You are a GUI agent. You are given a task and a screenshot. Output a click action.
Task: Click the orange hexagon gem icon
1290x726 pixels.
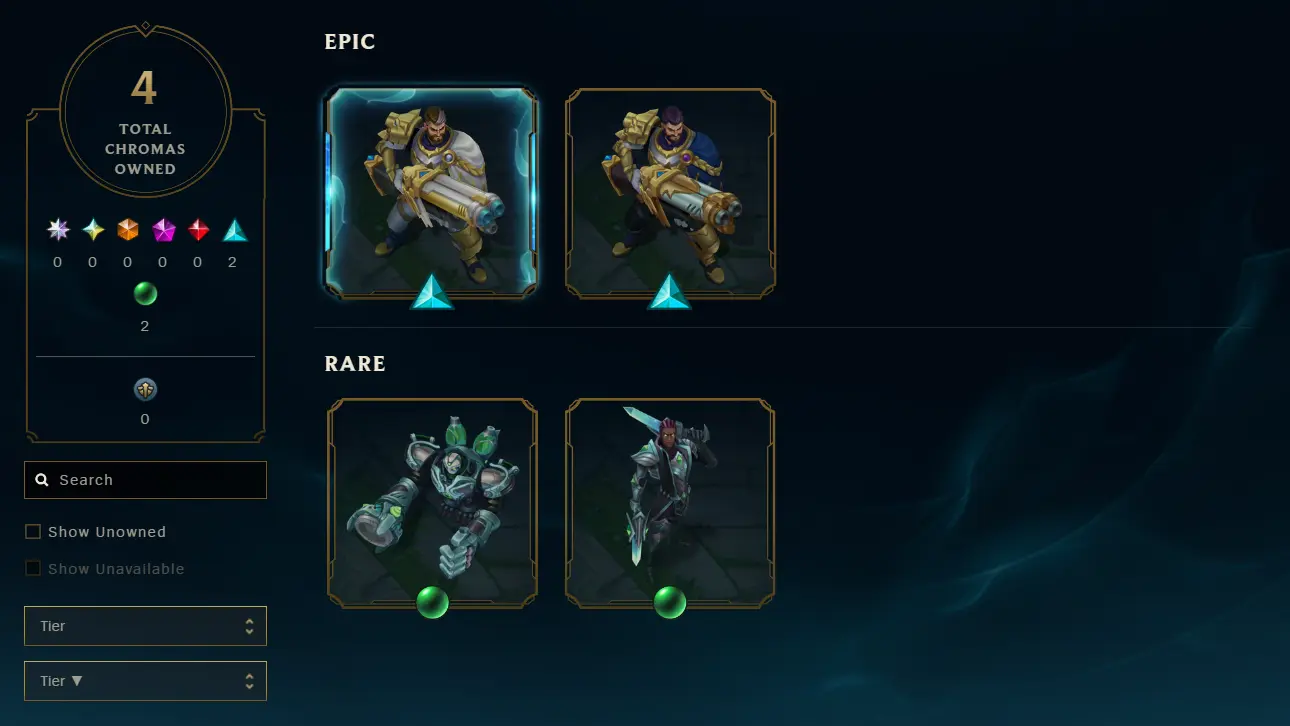click(x=128, y=230)
